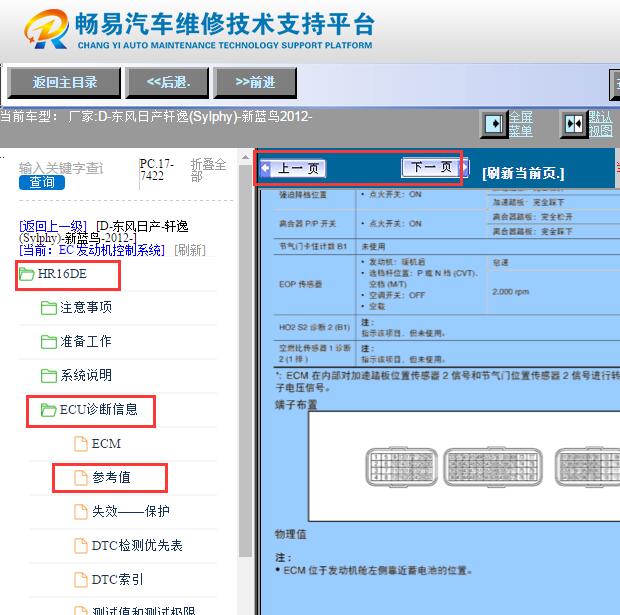The height and width of the screenshot is (615, 620).
Task: Click the first ECM connector in diagram
Action: pos(401,467)
